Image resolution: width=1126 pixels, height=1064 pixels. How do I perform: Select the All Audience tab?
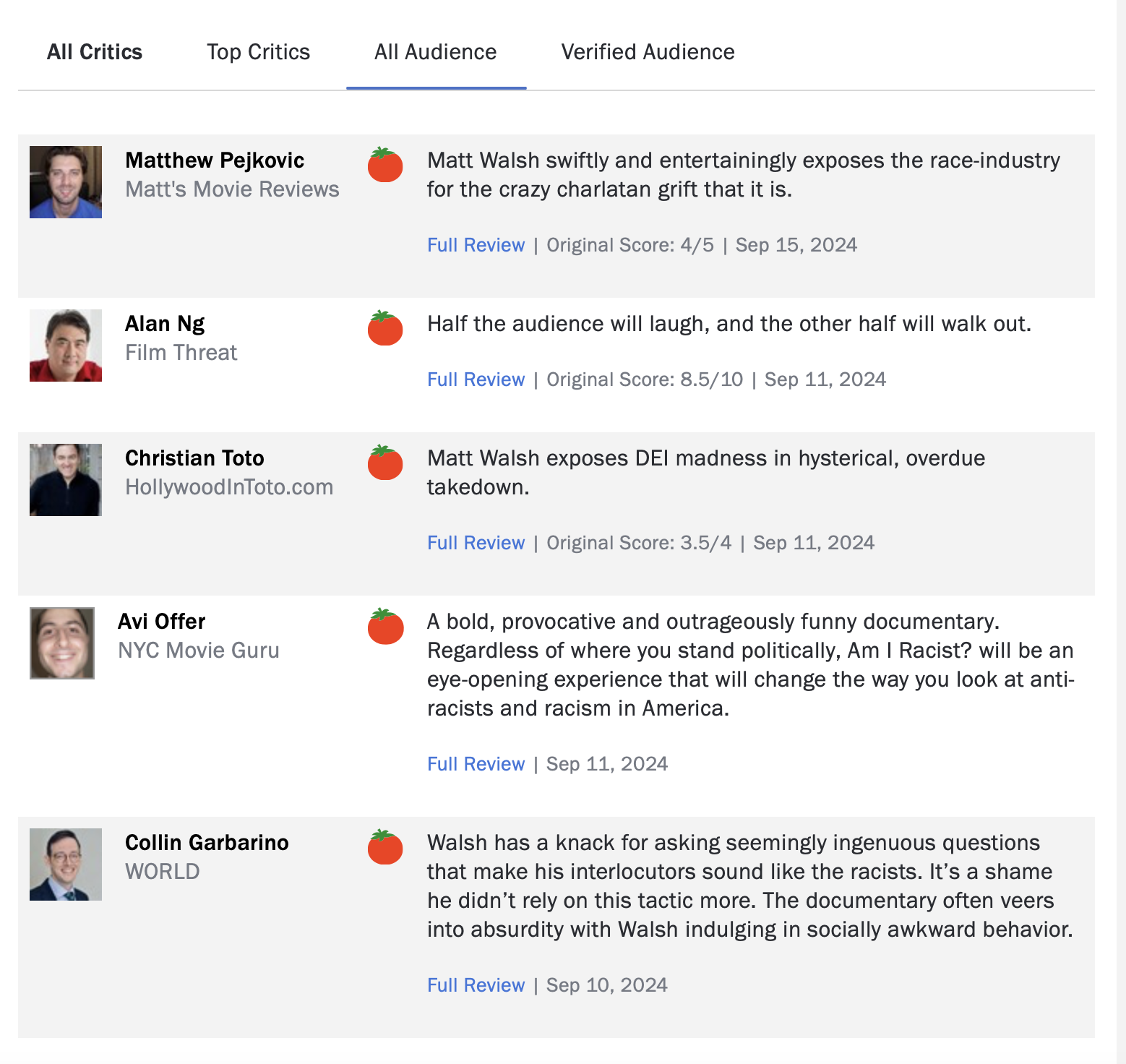[x=436, y=52]
